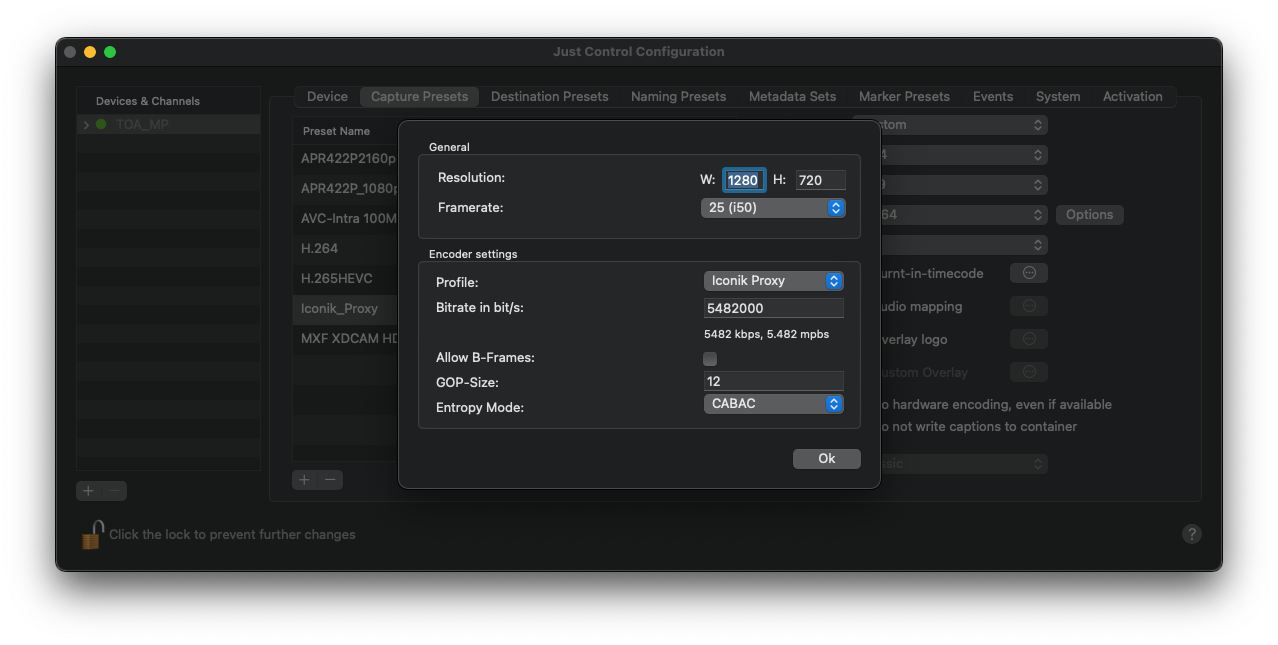The width and height of the screenshot is (1278, 645).
Task: Switch to the System tab
Action: click(1058, 97)
